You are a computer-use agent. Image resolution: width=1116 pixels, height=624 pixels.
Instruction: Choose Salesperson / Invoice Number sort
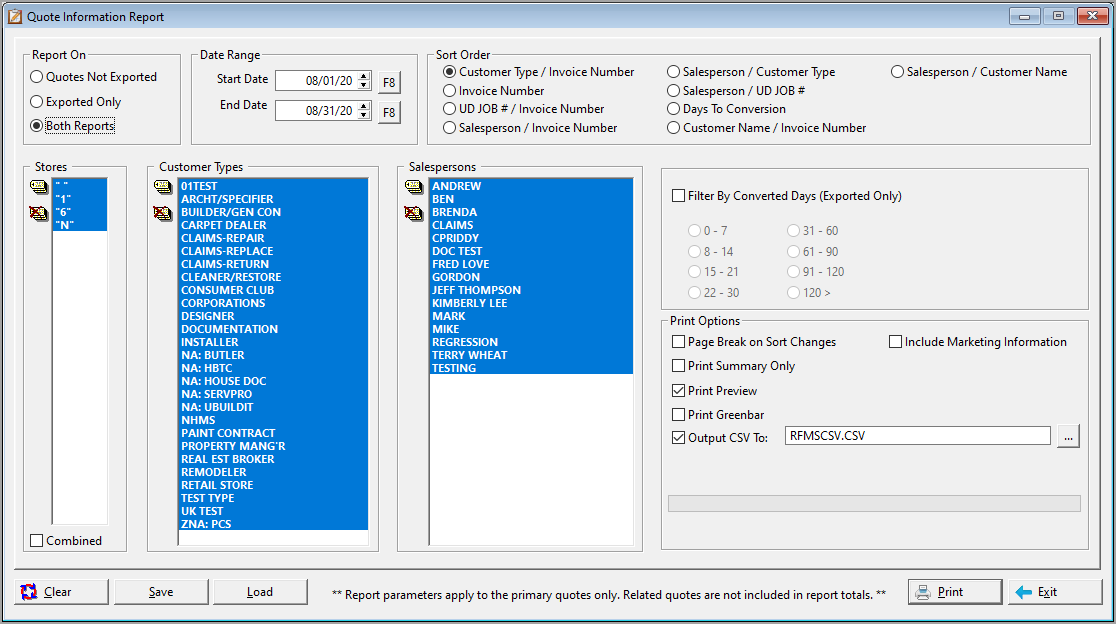pyautogui.click(x=530, y=128)
